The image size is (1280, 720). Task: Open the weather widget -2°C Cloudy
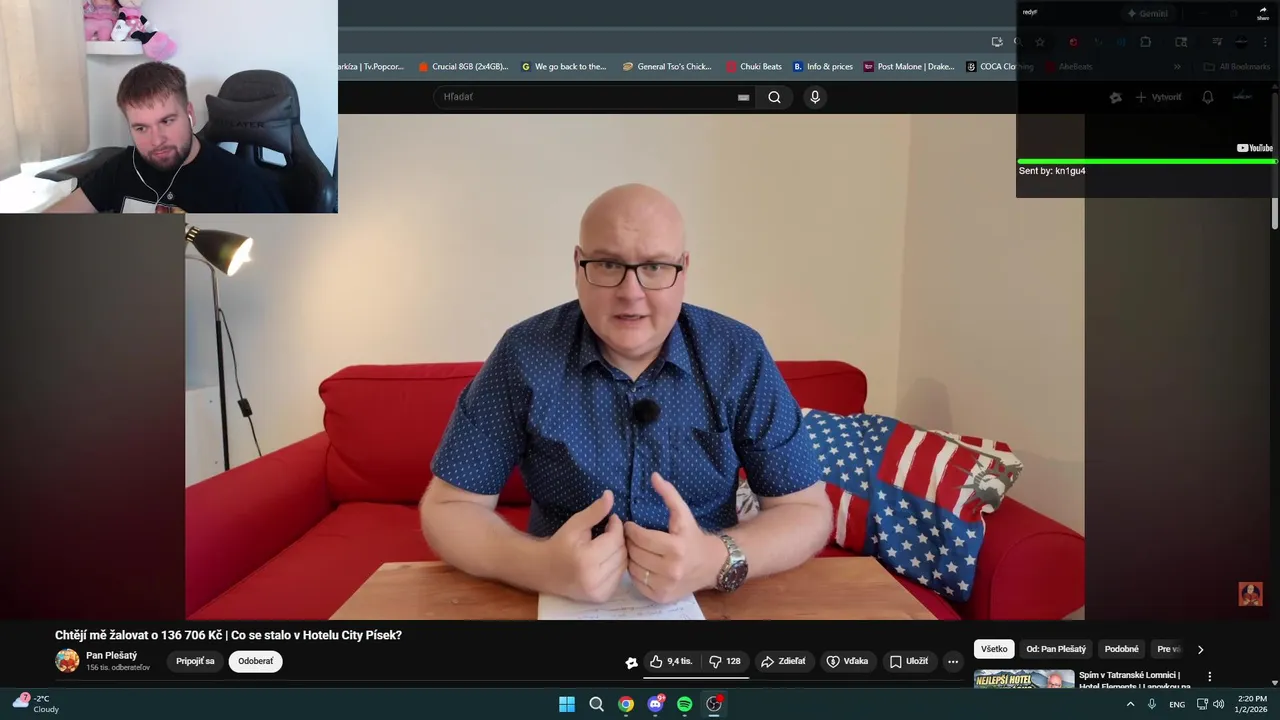coord(36,704)
